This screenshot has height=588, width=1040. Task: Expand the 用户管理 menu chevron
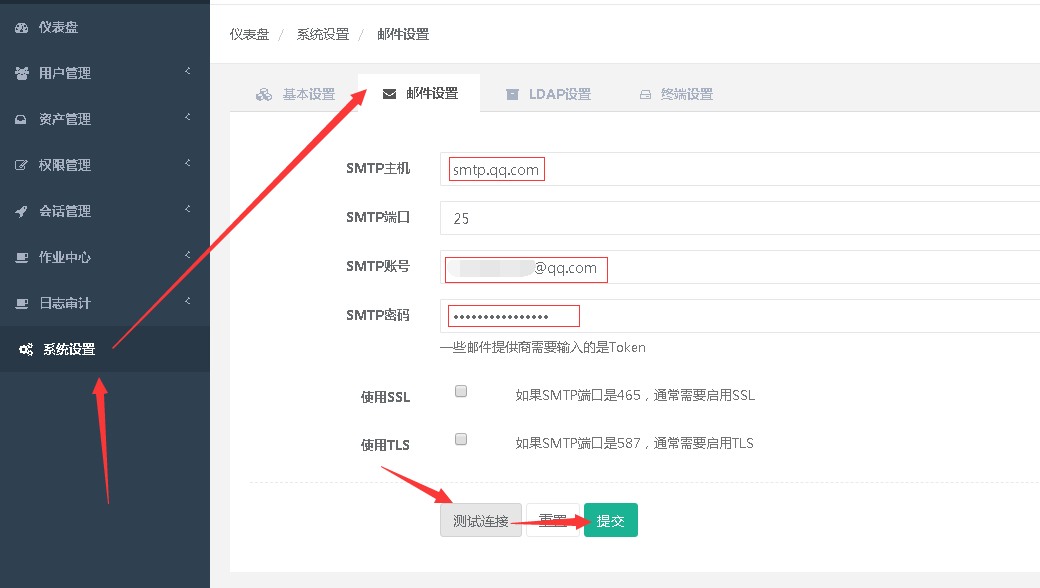coord(187,72)
